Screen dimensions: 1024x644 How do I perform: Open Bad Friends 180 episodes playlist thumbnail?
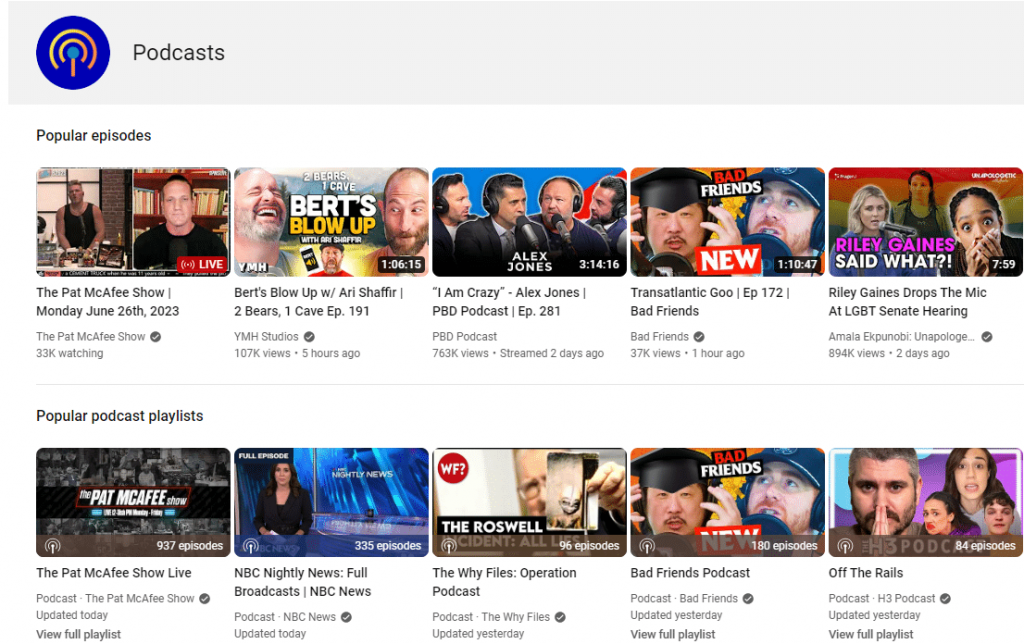[728, 502]
